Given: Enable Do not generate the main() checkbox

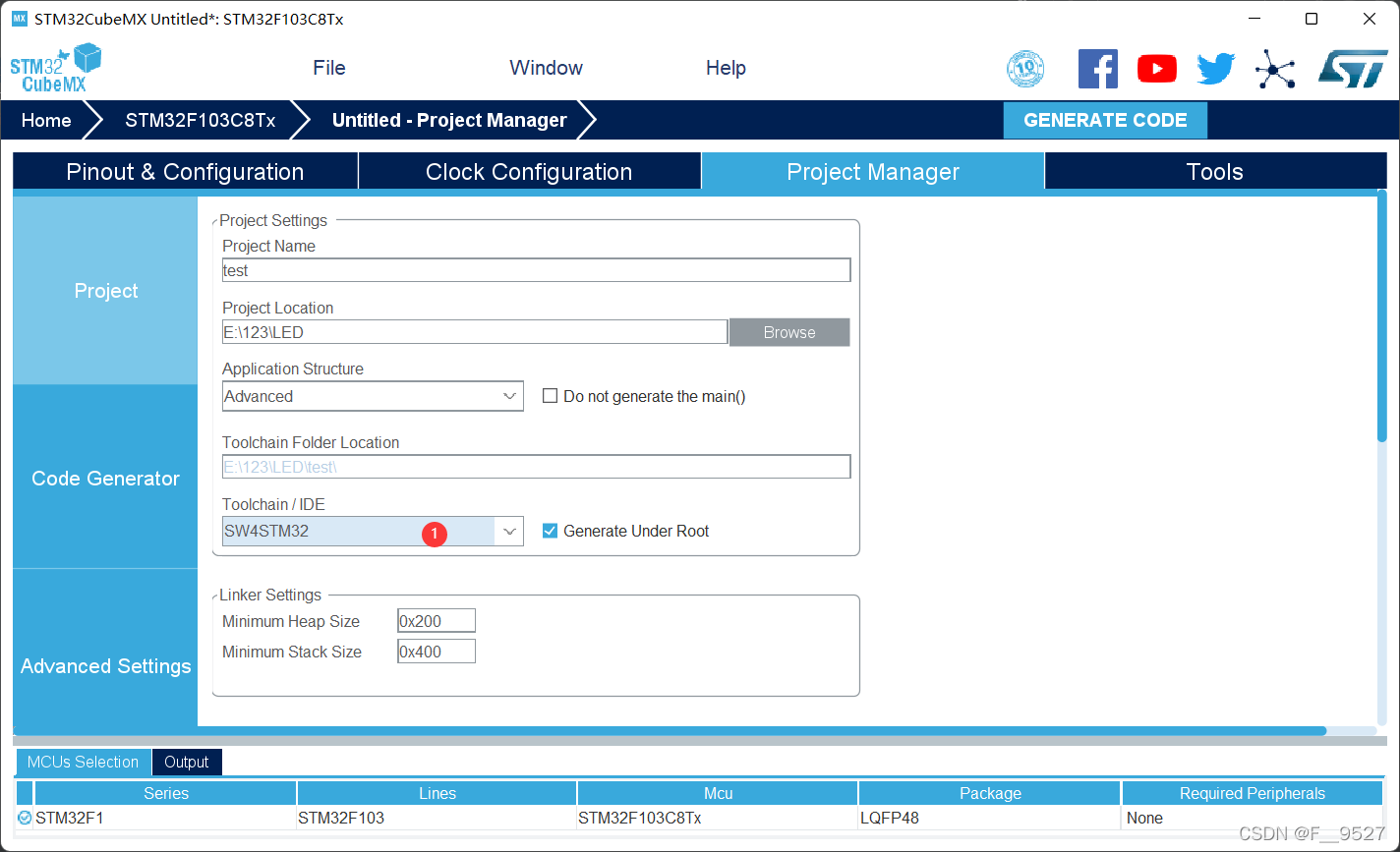Looking at the screenshot, I should coord(551,396).
